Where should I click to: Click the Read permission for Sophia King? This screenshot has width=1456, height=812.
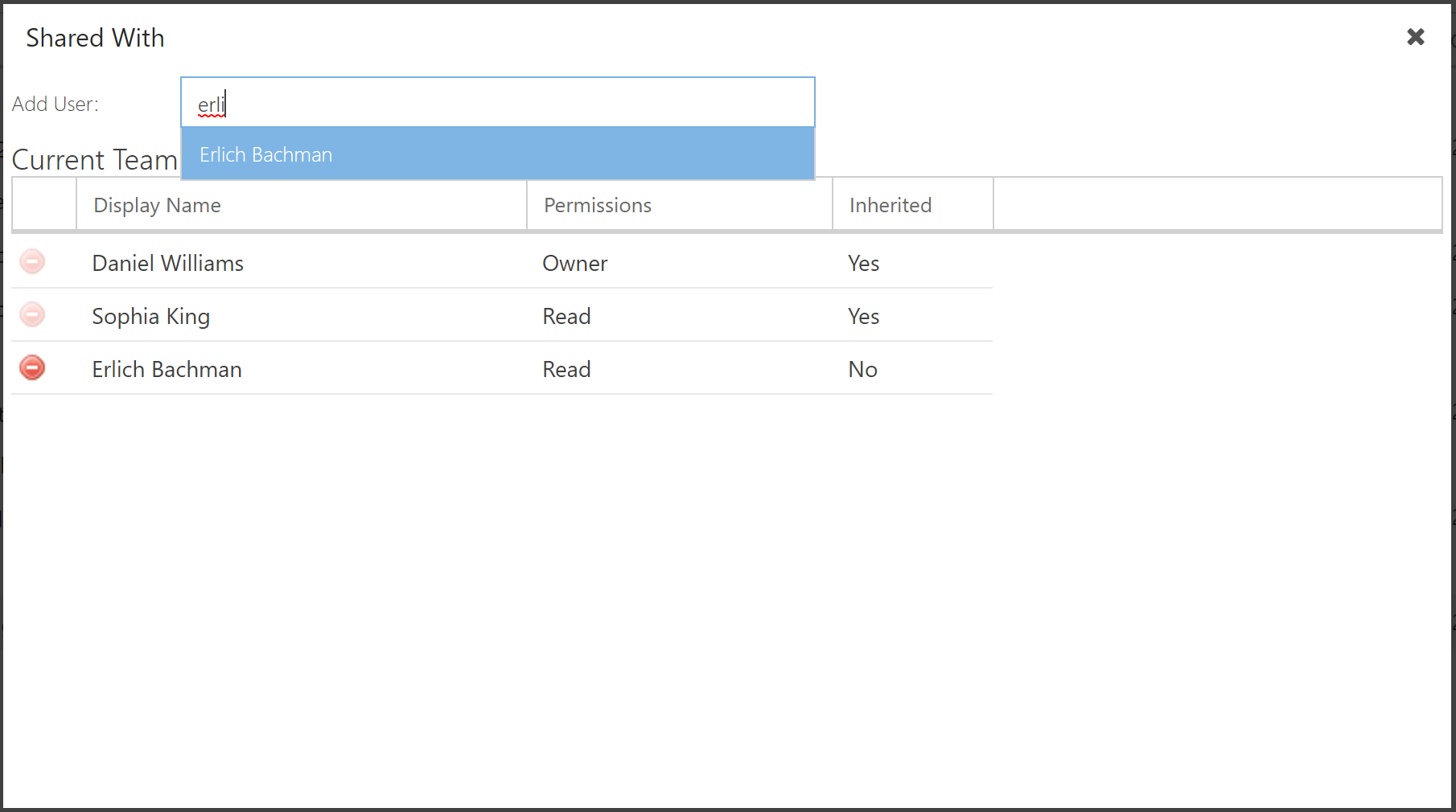click(566, 316)
